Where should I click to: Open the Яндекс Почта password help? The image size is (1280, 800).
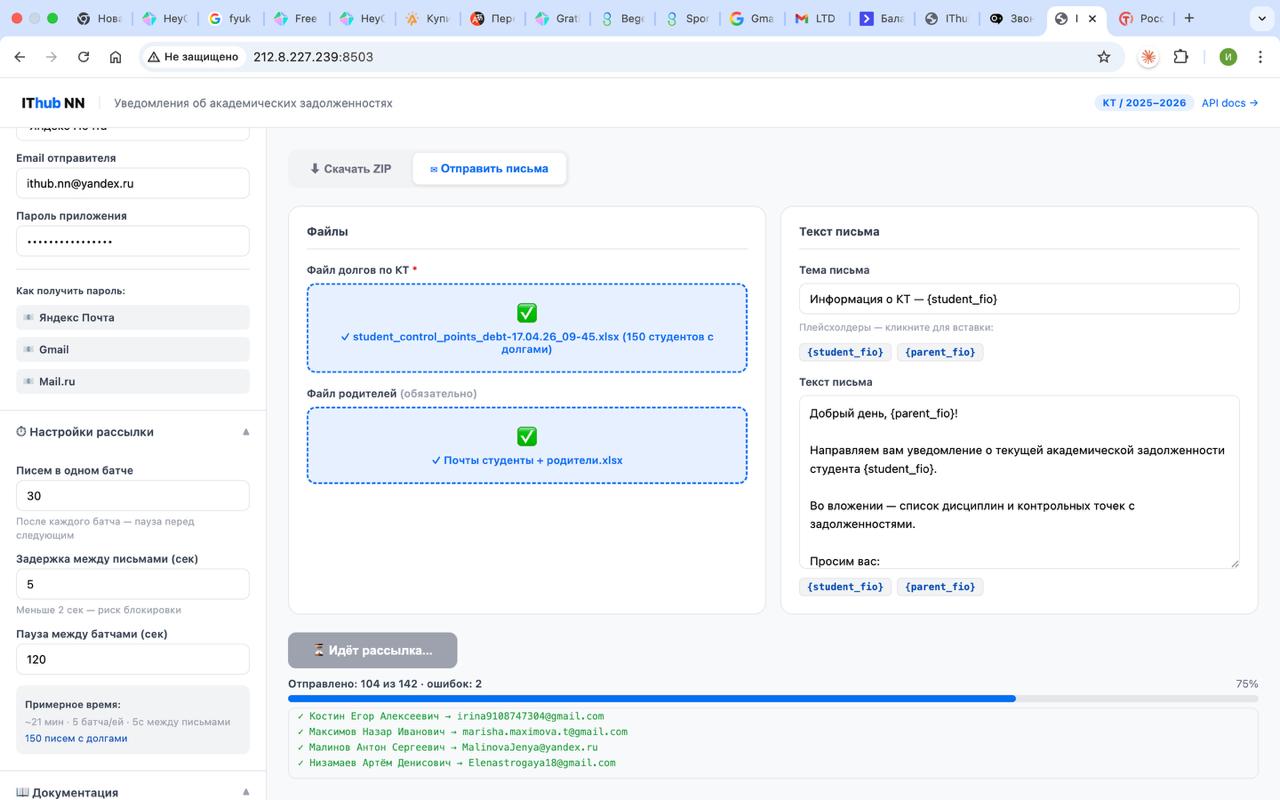tap(133, 317)
